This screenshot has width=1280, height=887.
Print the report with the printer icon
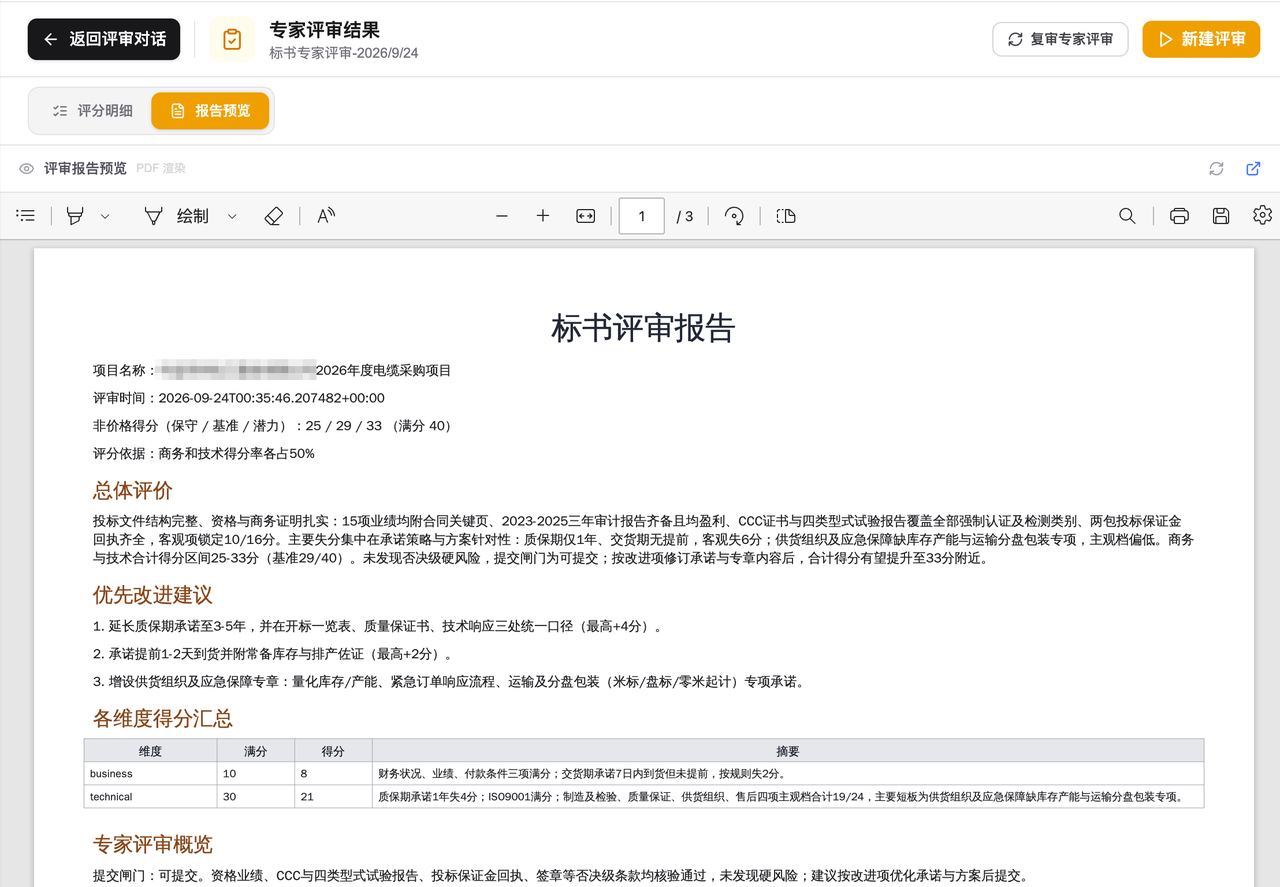(1179, 216)
